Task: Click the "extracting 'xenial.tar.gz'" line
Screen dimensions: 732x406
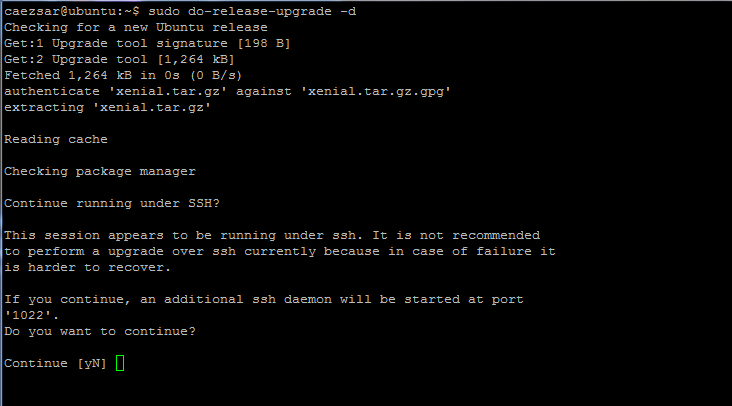Action: 108,107
